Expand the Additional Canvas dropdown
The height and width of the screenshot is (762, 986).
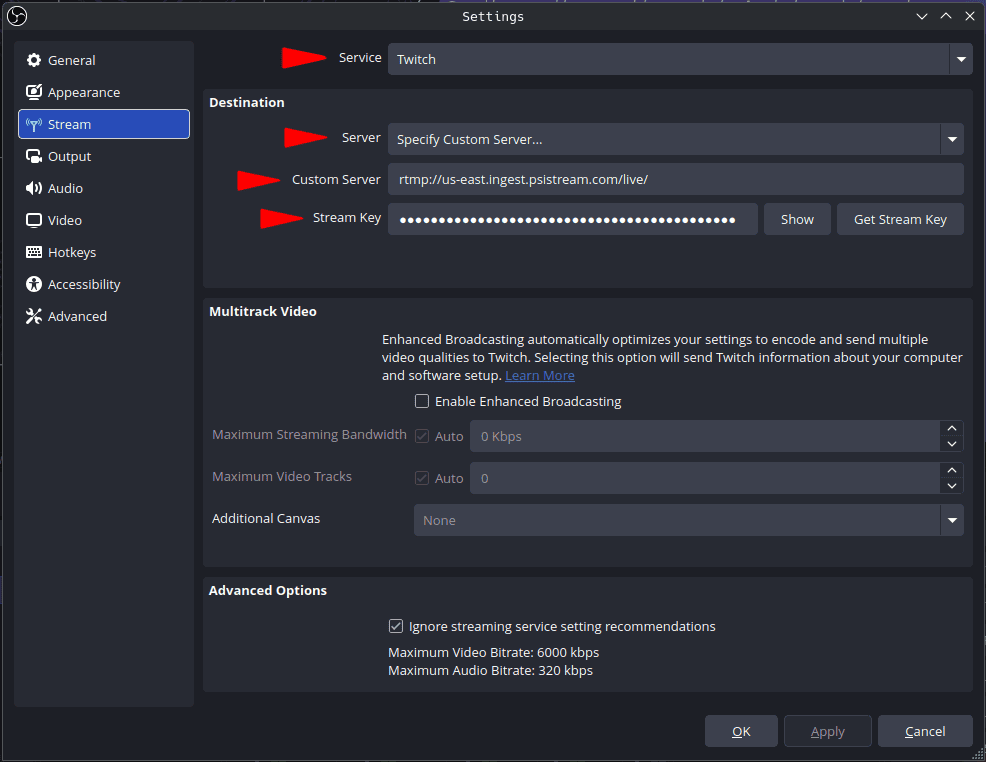click(689, 520)
